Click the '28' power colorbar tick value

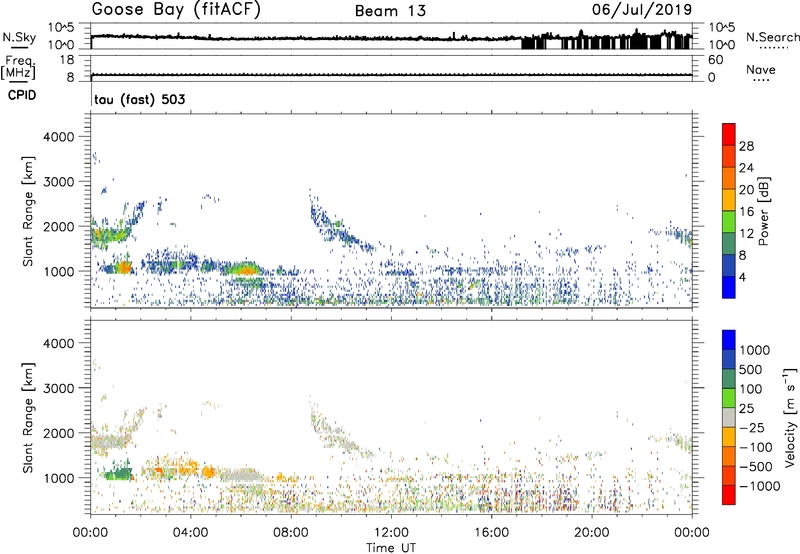click(x=746, y=146)
